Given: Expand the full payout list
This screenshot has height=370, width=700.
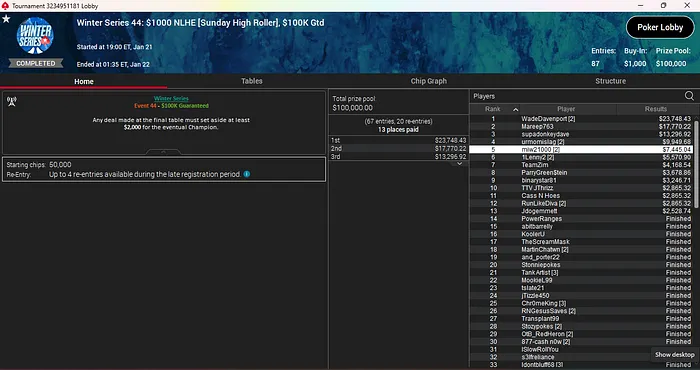Looking at the screenshot, I should (x=459, y=164).
